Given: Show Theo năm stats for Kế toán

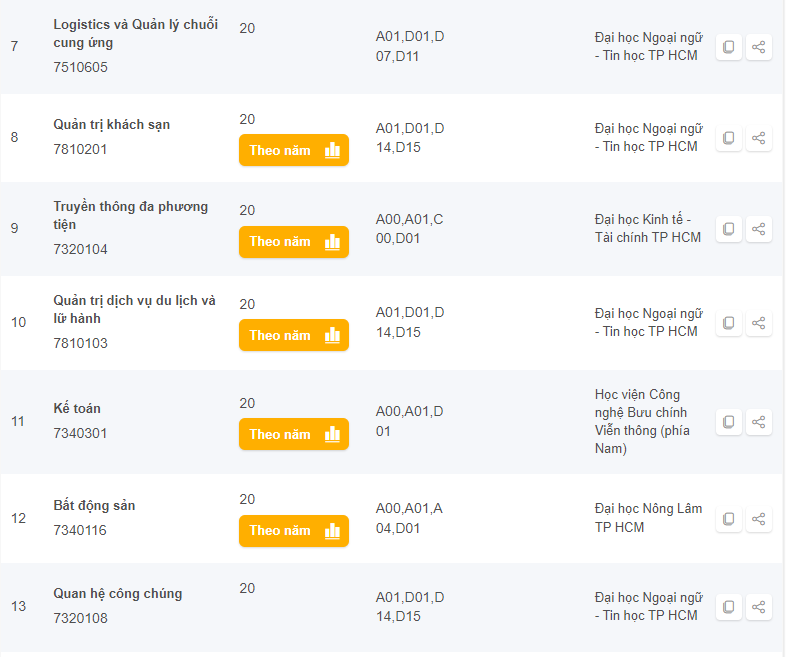Looking at the screenshot, I should click(294, 434).
